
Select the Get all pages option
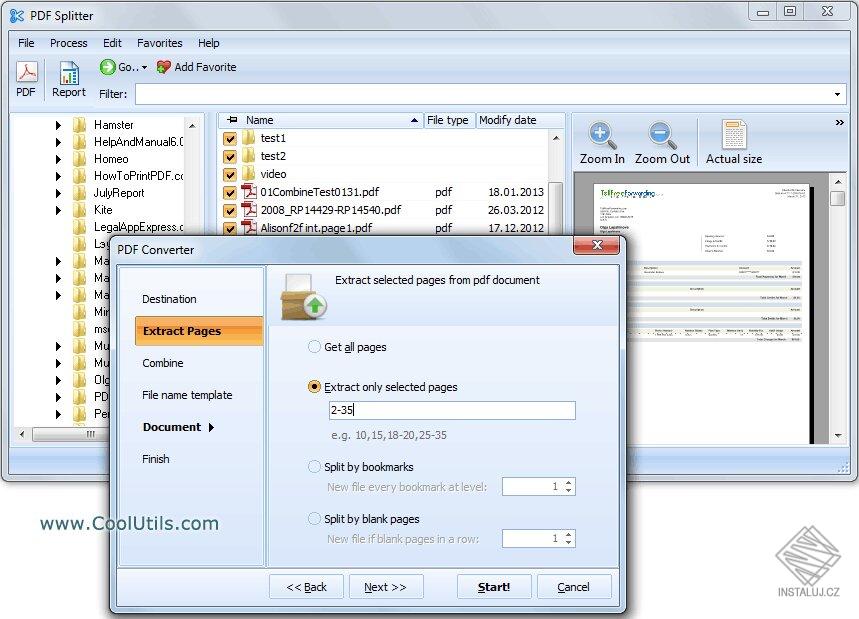[x=313, y=347]
